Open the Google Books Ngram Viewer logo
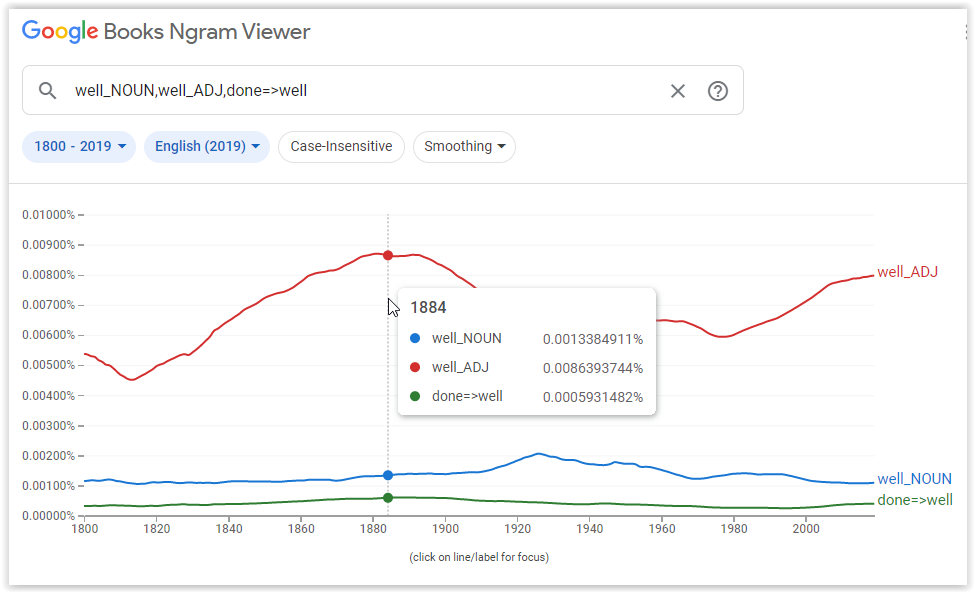The image size is (975, 593). point(166,31)
